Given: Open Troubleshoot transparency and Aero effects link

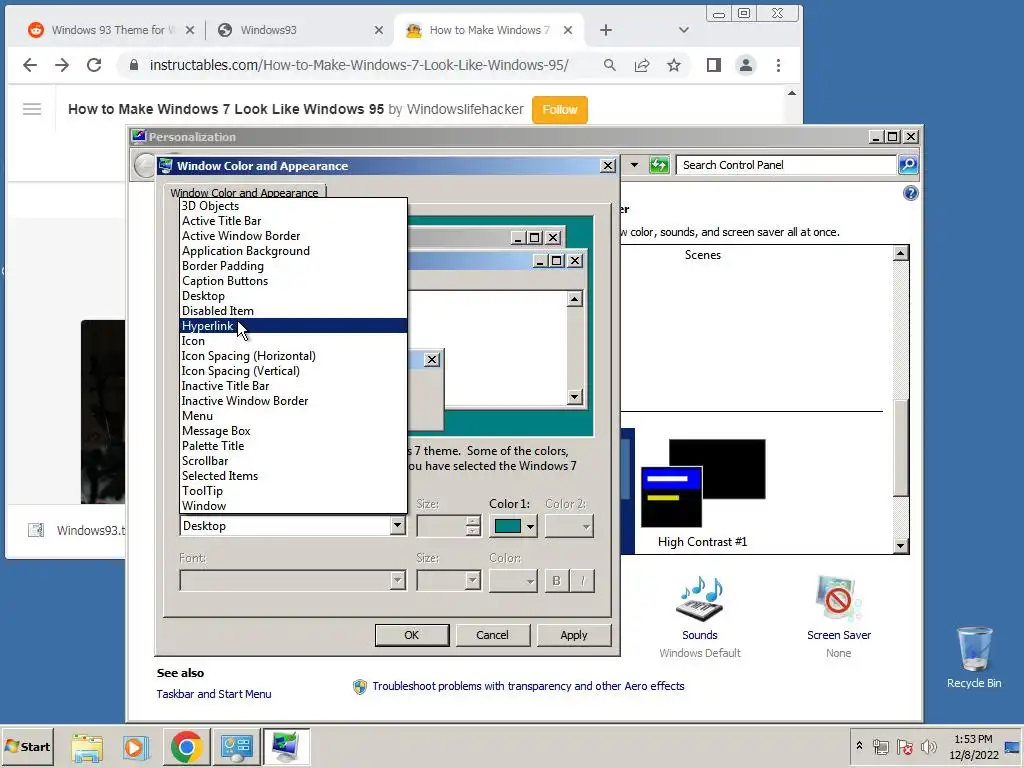Looking at the screenshot, I should pyautogui.click(x=528, y=686).
